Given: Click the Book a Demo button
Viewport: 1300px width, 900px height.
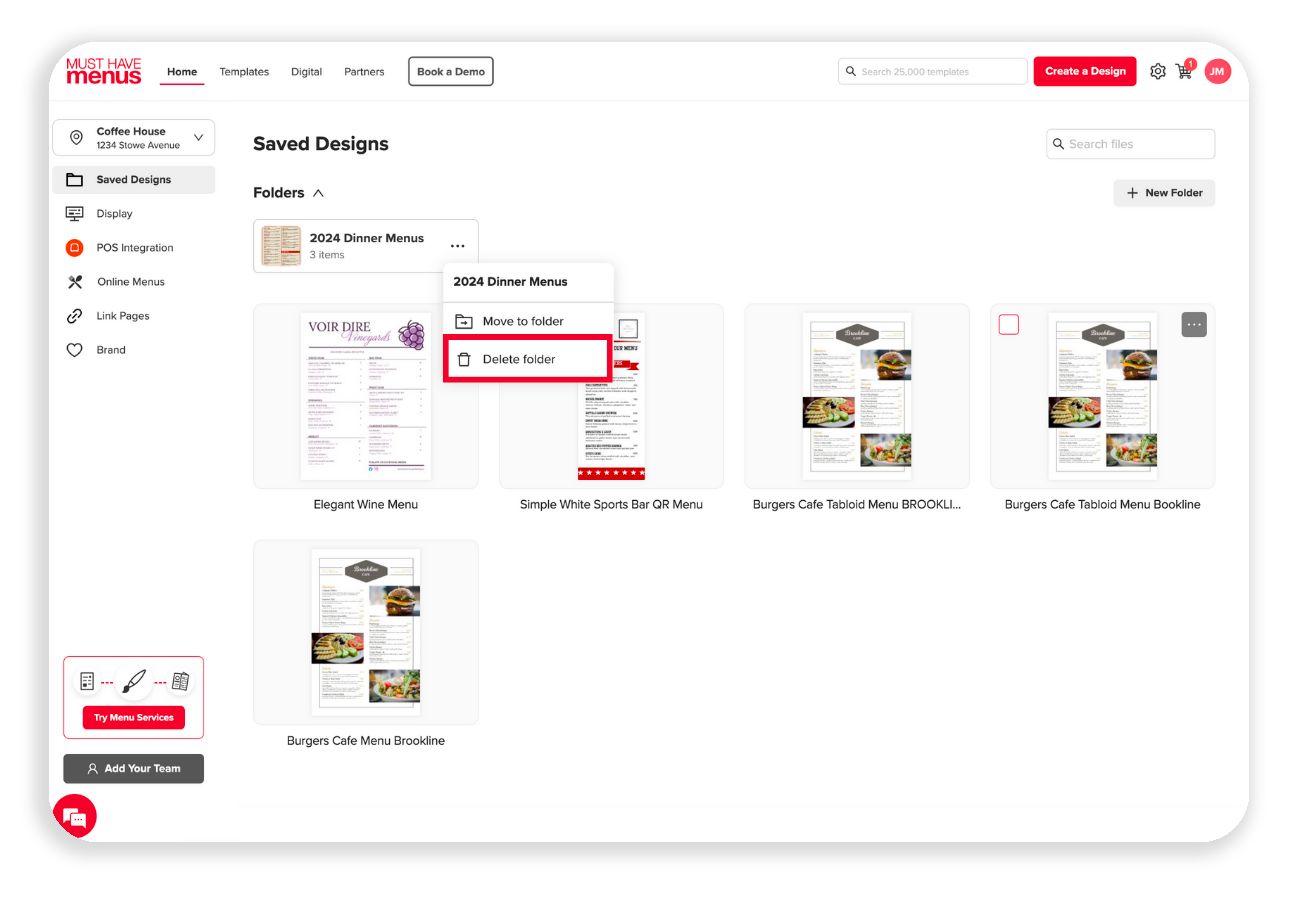Looking at the screenshot, I should click(451, 72).
